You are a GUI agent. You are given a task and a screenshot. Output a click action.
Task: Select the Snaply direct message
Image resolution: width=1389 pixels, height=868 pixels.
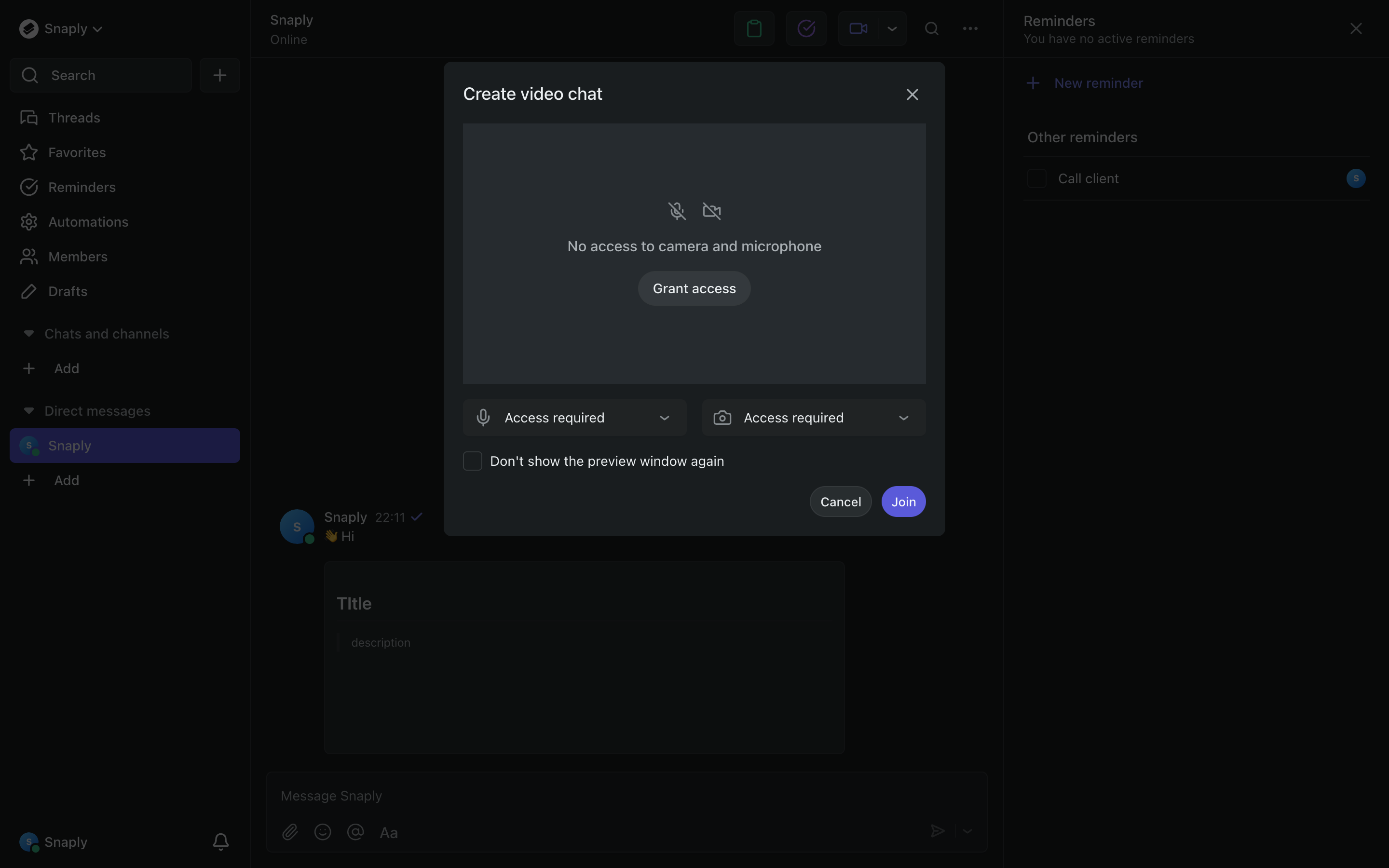coord(124,446)
